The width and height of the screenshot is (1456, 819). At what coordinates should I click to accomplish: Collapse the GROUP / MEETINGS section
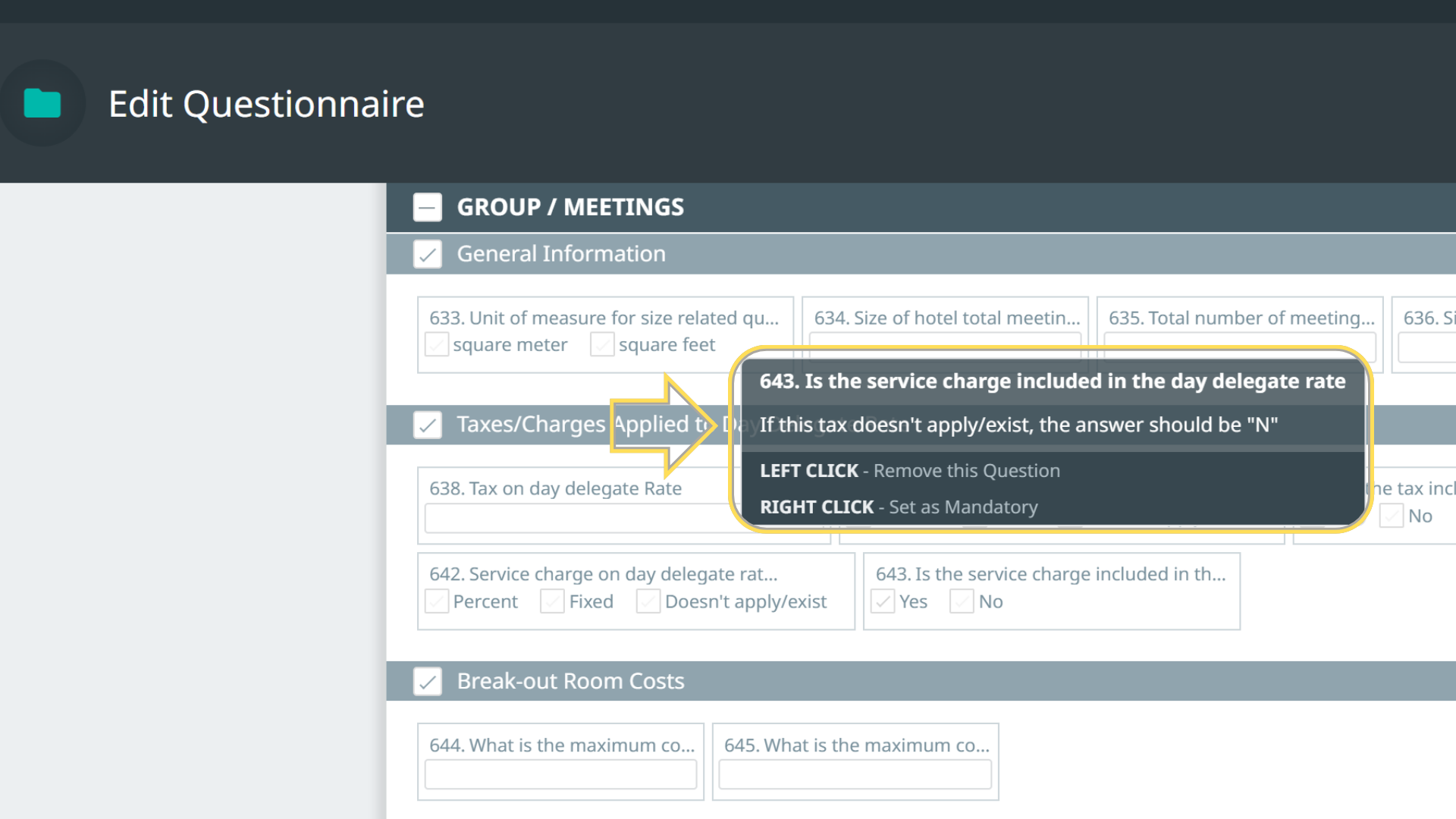[427, 207]
